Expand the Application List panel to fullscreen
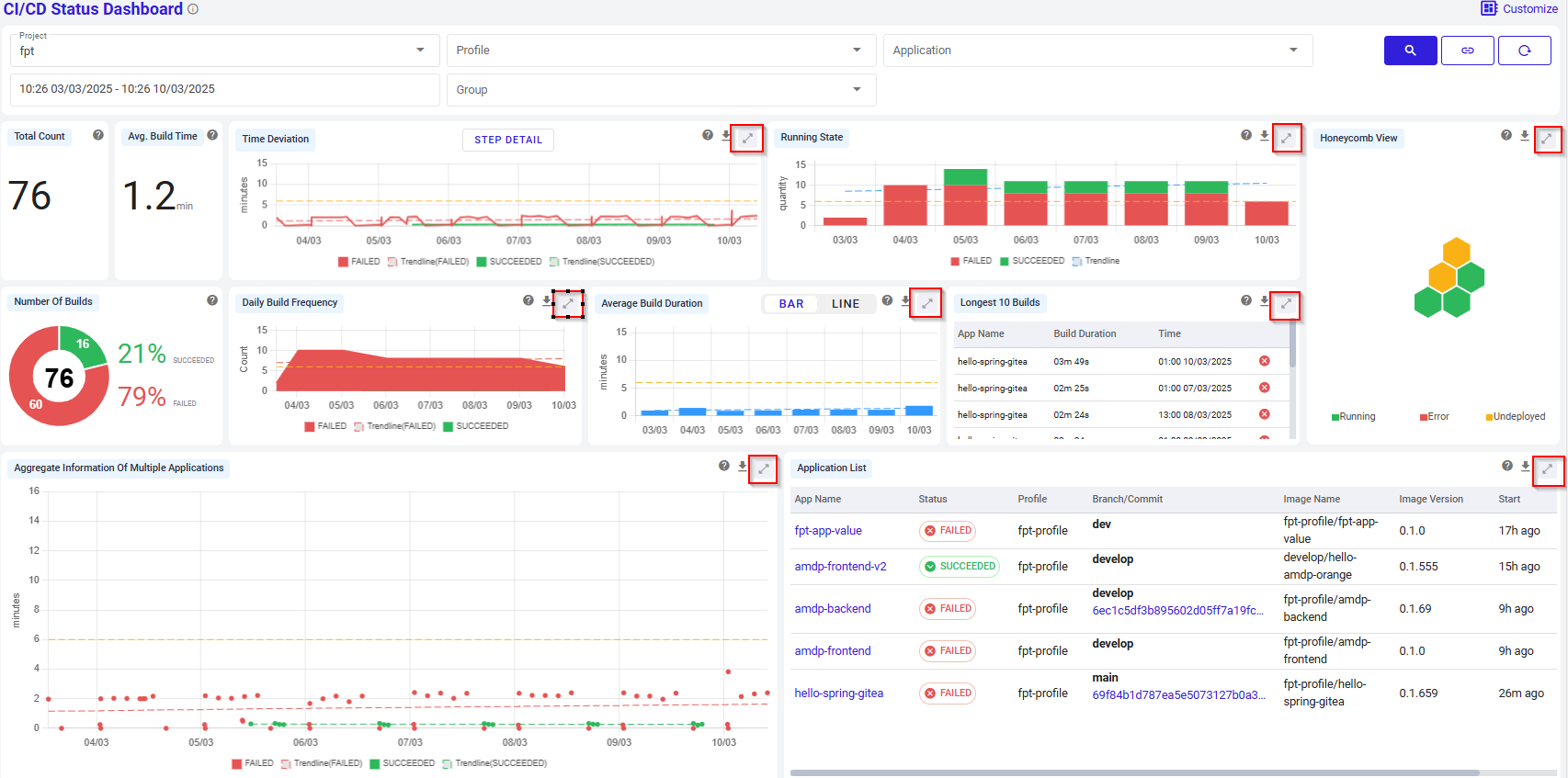 pyautogui.click(x=1548, y=470)
